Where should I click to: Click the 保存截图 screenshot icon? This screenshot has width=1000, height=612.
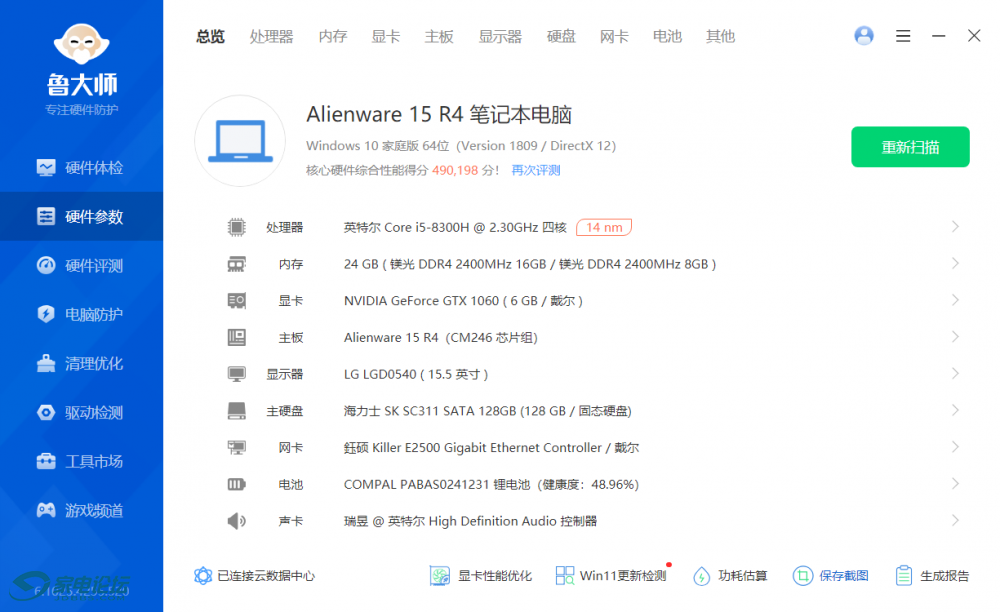(802, 576)
